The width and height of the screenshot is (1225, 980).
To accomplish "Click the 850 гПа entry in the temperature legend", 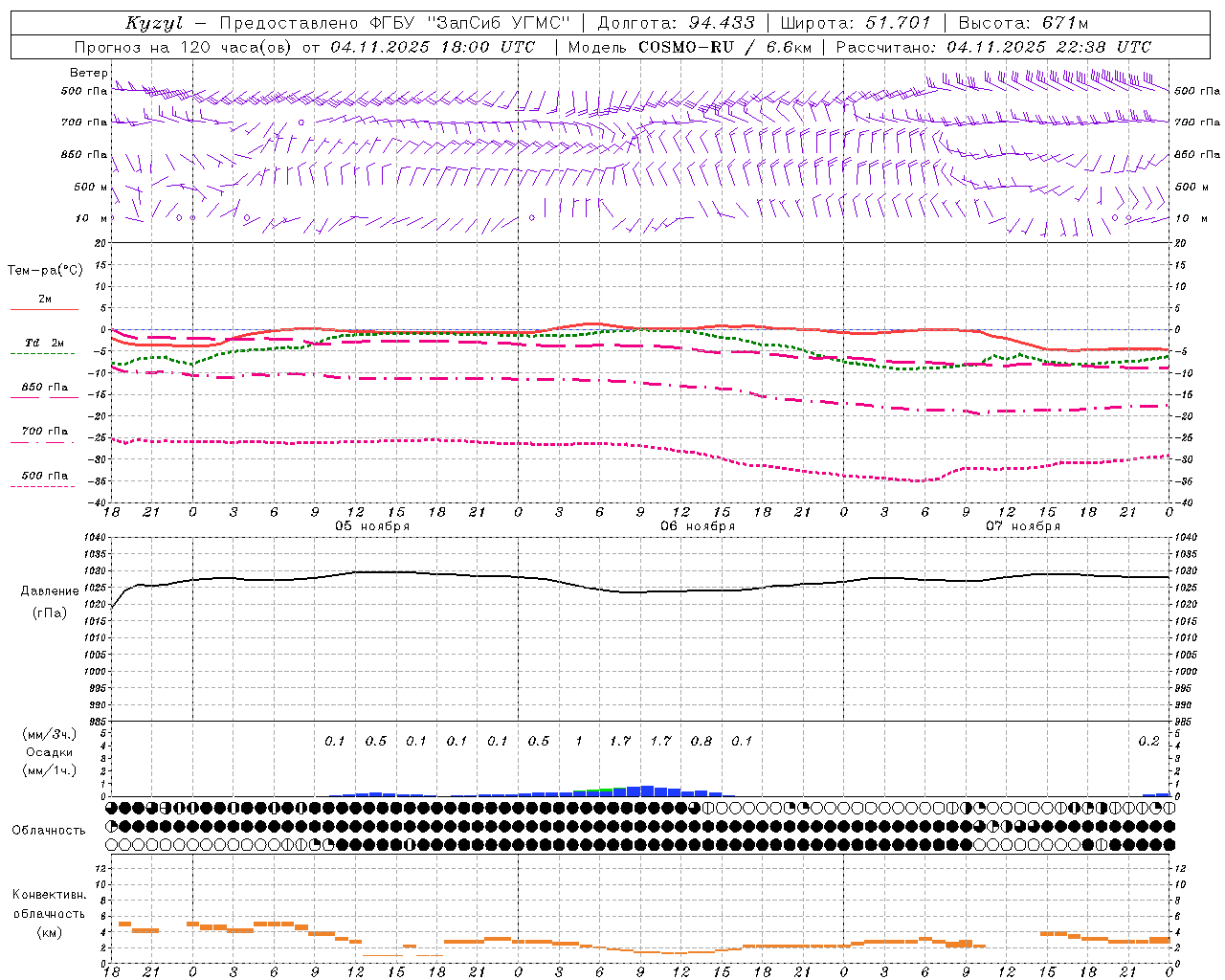I will point(44,388).
